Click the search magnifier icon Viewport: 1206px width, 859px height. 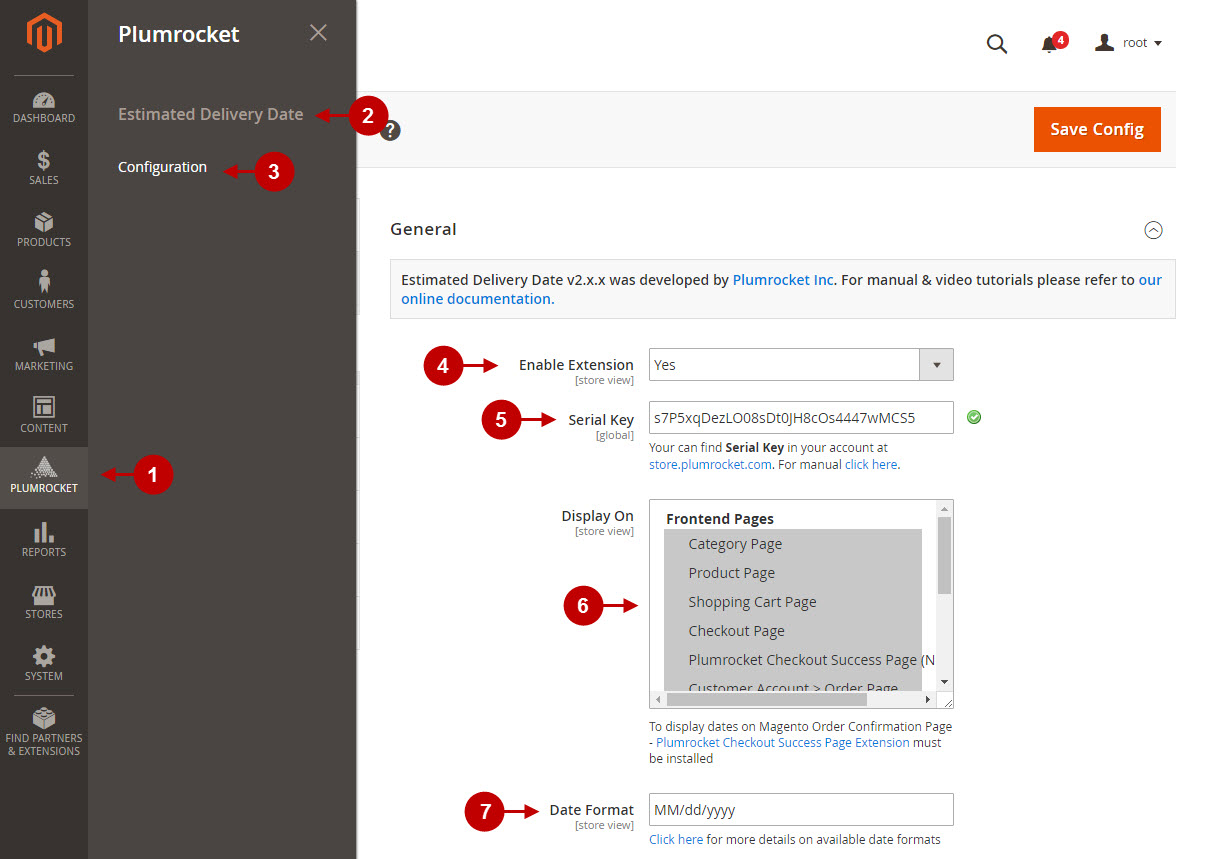pos(997,44)
